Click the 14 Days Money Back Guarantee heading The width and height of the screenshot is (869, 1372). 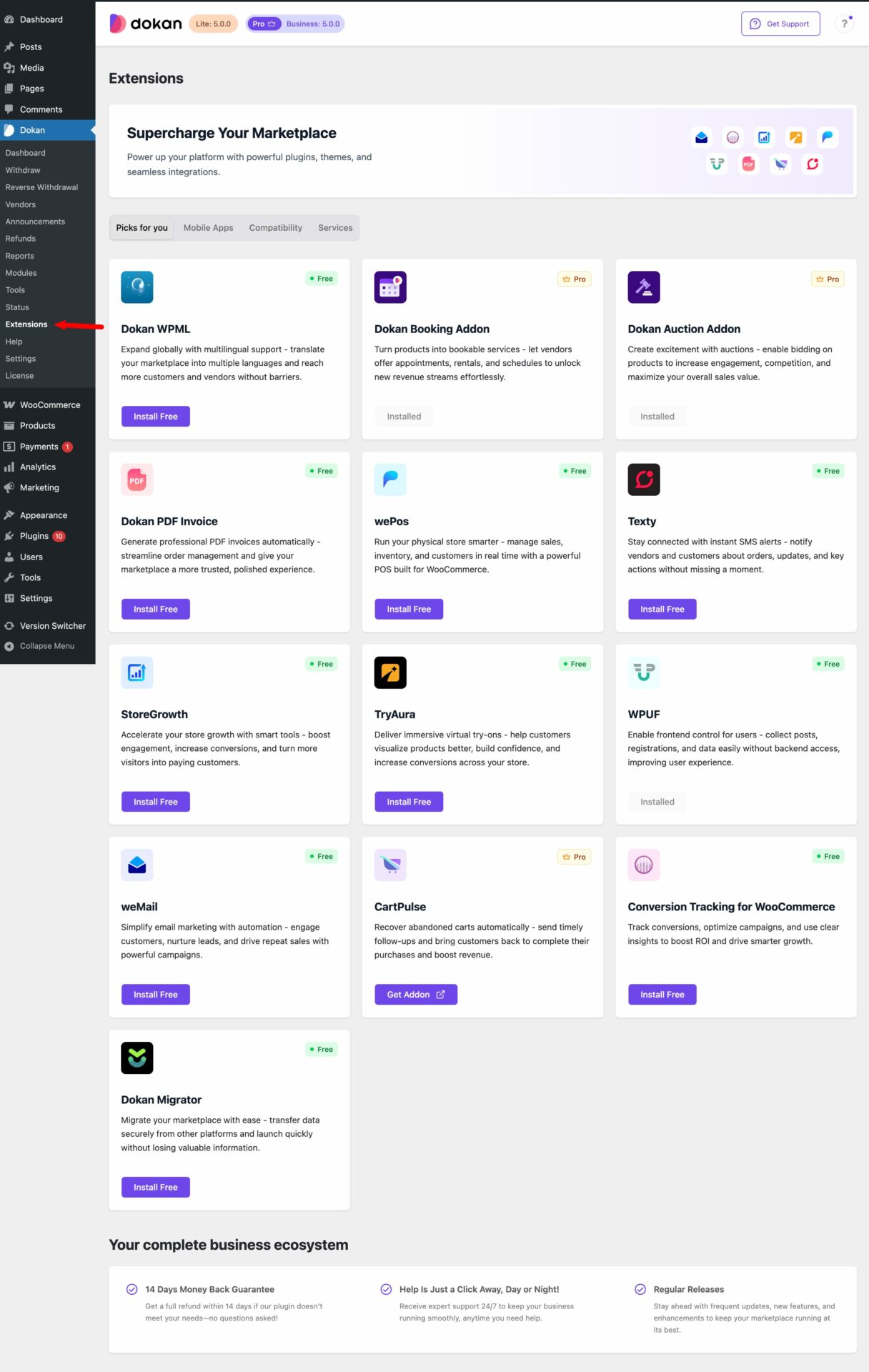(209, 1290)
